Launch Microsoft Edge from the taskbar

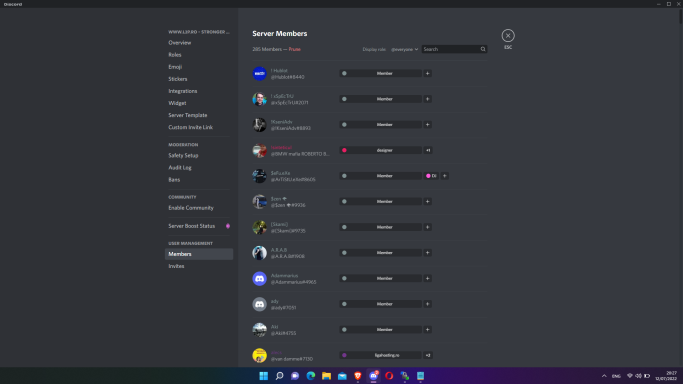[311, 376]
